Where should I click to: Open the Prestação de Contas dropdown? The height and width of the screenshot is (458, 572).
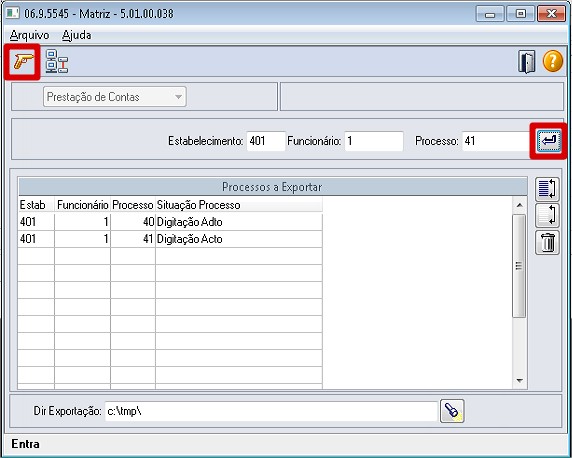tap(115, 97)
